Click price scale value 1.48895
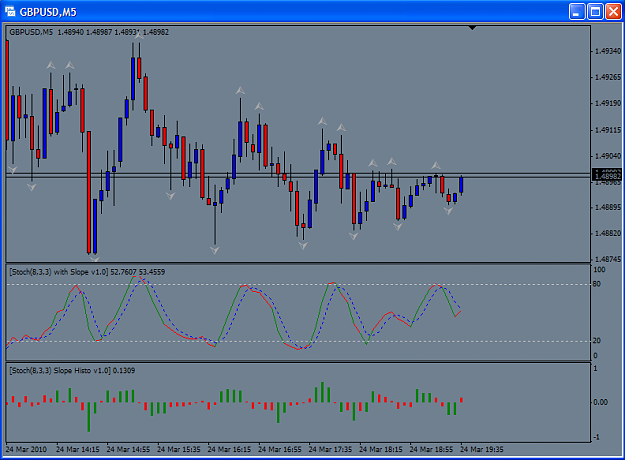 [607, 207]
